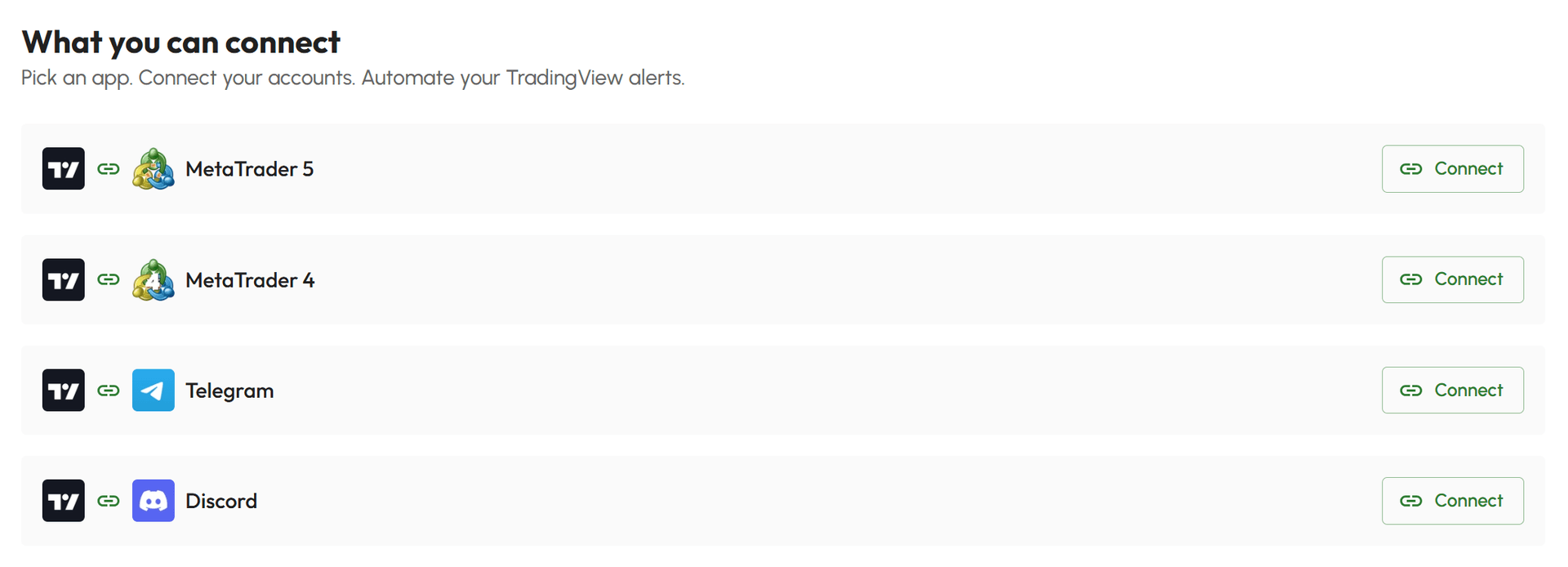1568x567 pixels.
Task: Select the Telegram label text
Action: (229, 391)
